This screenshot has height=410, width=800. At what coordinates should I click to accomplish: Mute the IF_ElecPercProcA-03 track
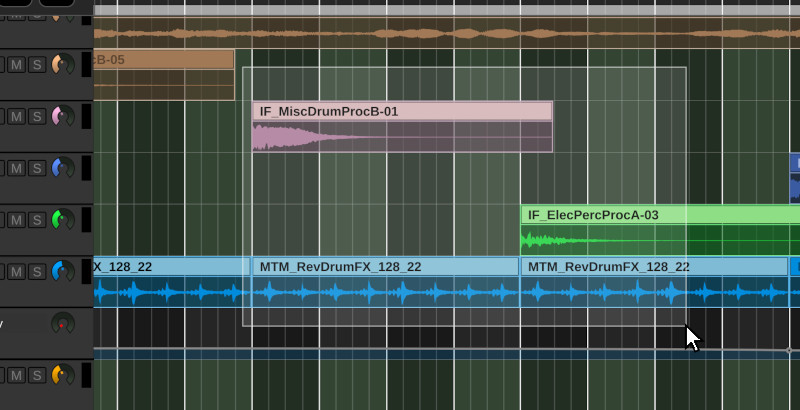(17, 220)
